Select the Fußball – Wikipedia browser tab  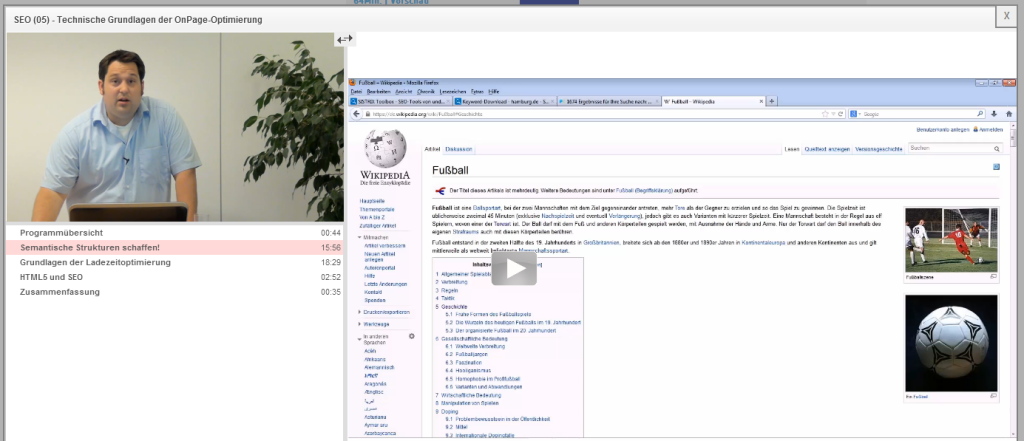[x=713, y=102]
